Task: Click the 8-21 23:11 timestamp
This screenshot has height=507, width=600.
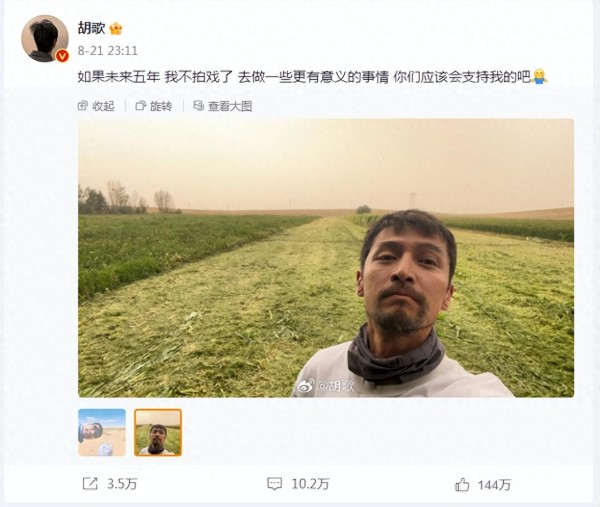Action: pyautogui.click(x=108, y=51)
